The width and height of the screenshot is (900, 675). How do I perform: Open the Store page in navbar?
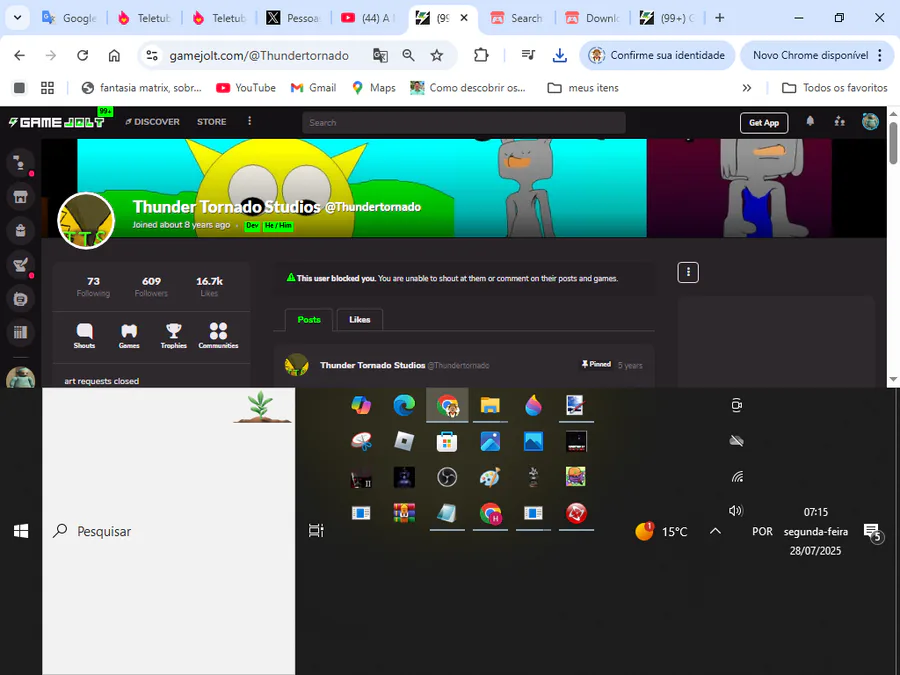(212, 122)
